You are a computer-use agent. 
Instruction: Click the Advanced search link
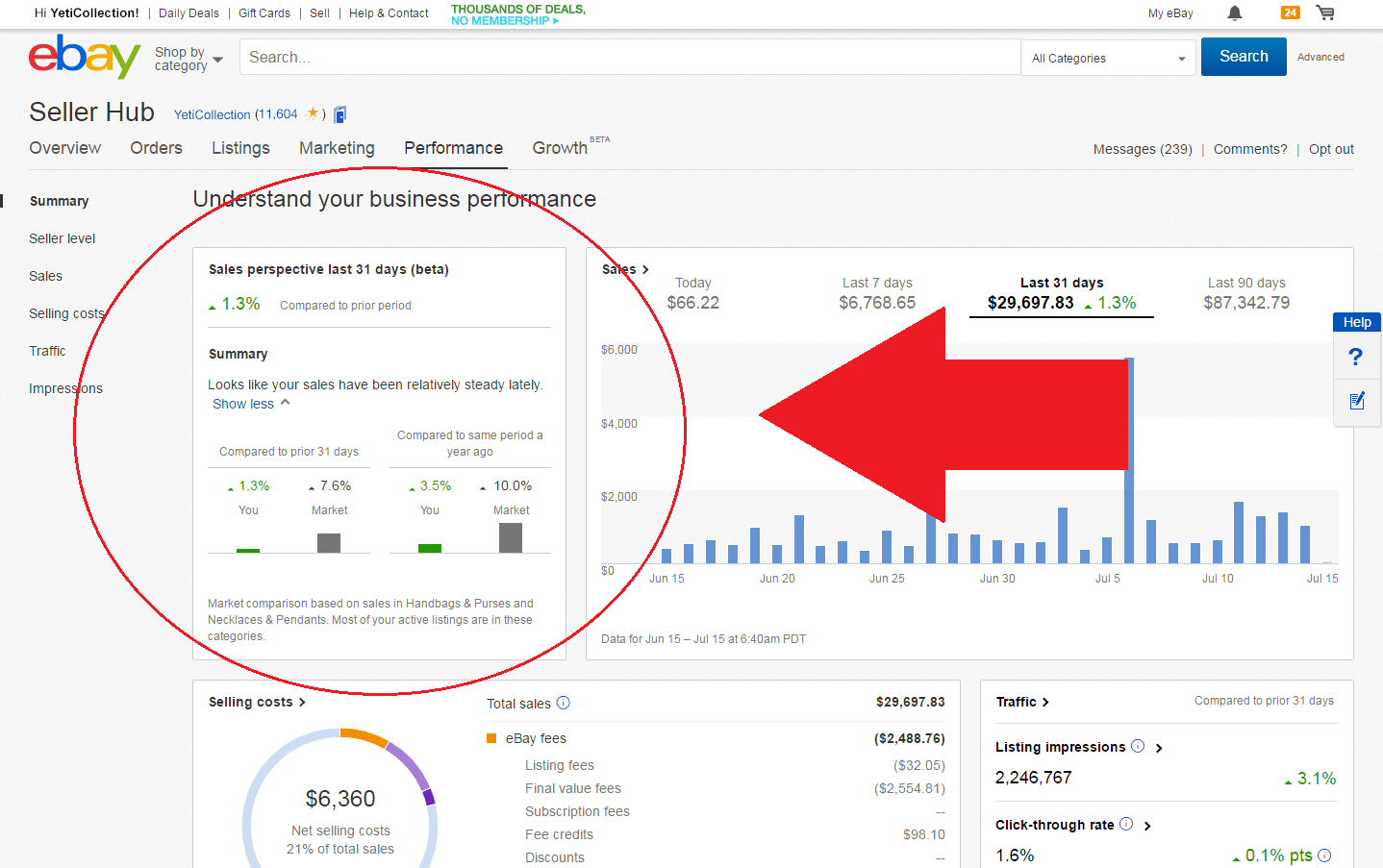[1320, 57]
